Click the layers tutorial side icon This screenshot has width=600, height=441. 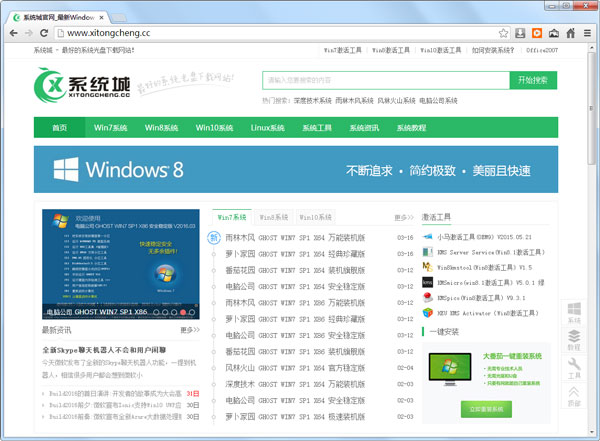574,340
